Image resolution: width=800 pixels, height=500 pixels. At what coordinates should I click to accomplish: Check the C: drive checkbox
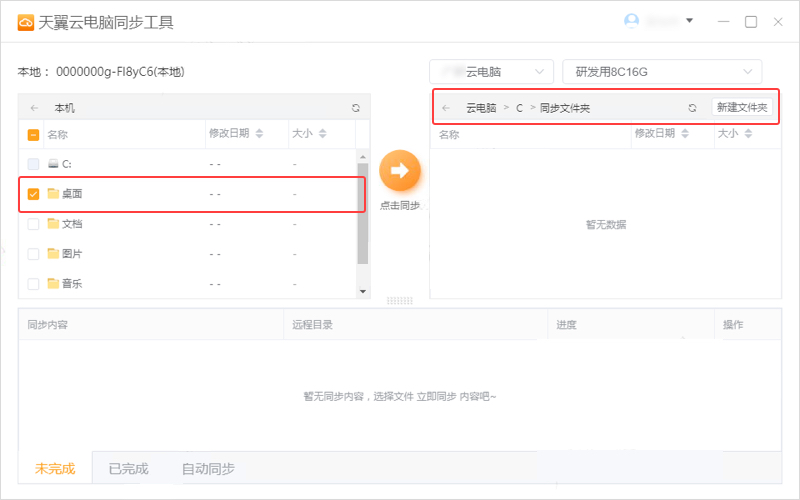coord(33,164)
